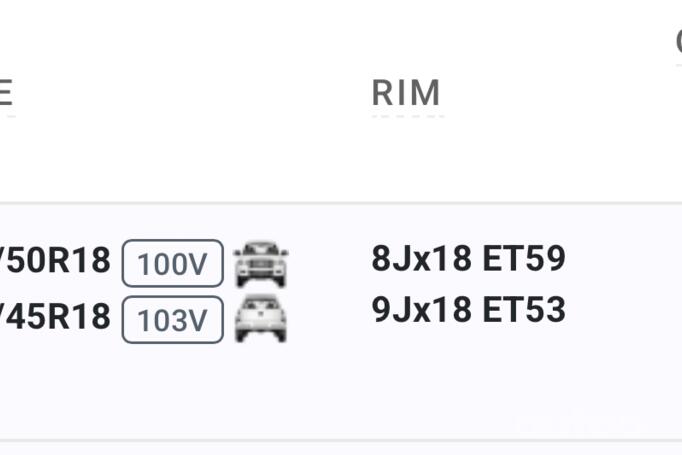Click the front axle car icon

click(260, 264)
